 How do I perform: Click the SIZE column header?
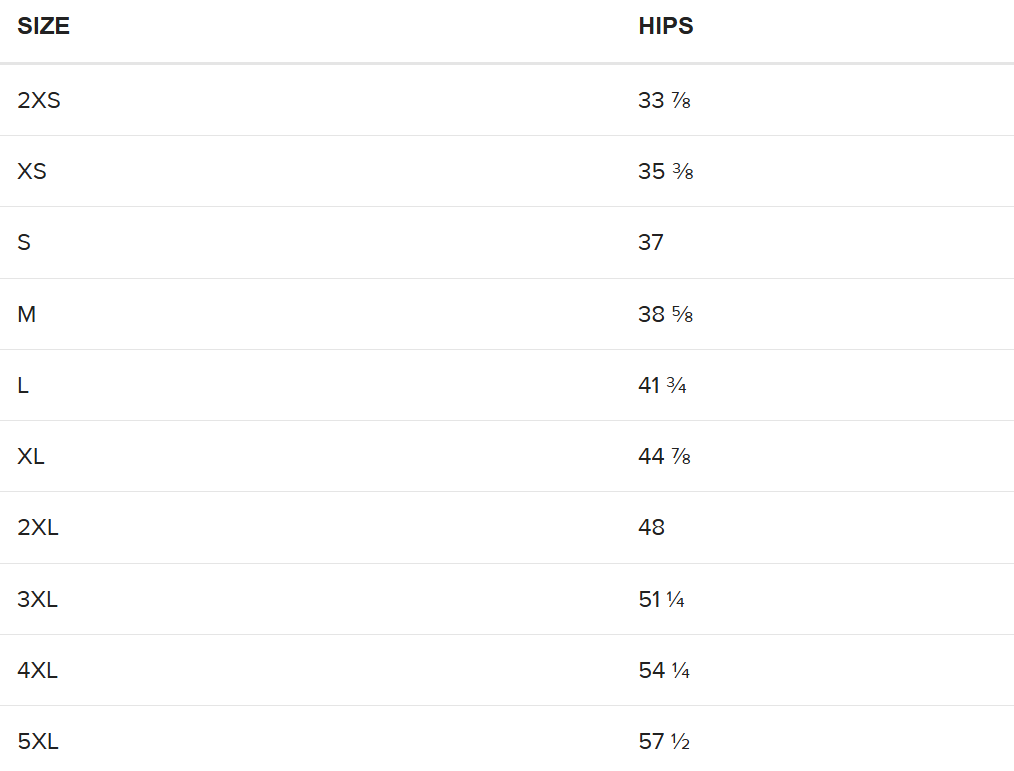(x=44, y=27)
